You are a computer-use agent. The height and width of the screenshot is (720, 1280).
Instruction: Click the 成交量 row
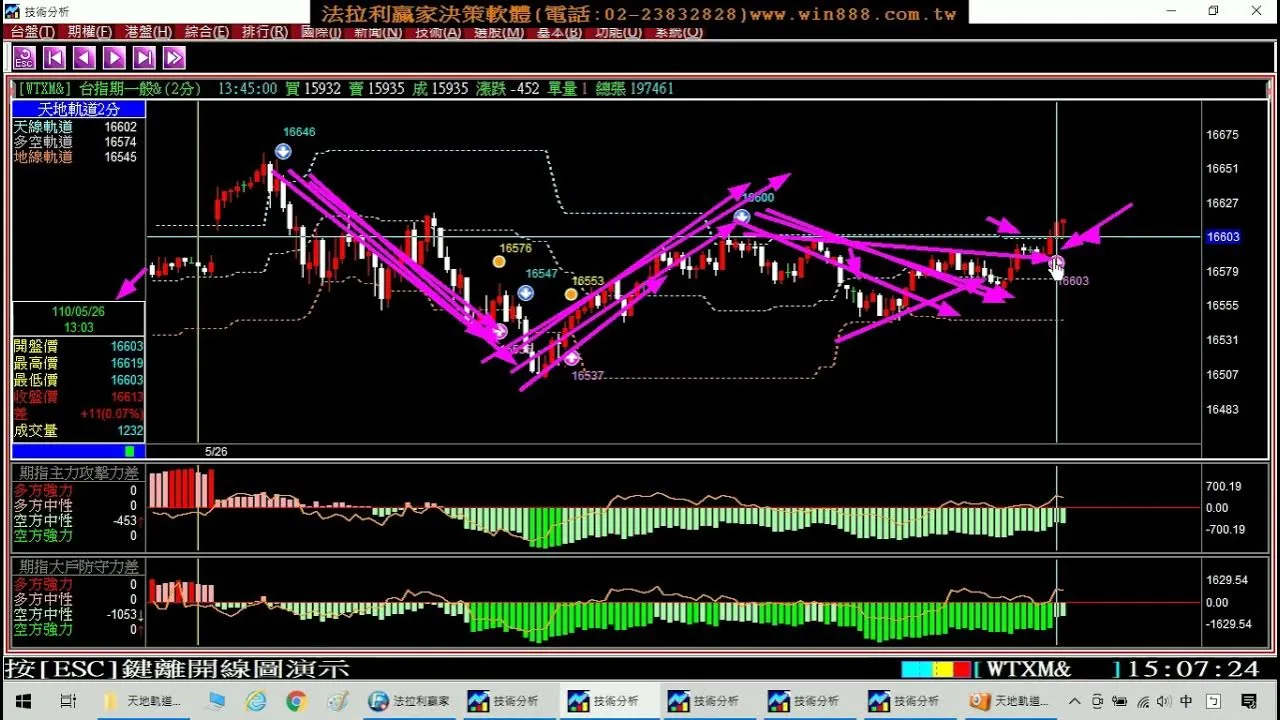click(79, 431)
